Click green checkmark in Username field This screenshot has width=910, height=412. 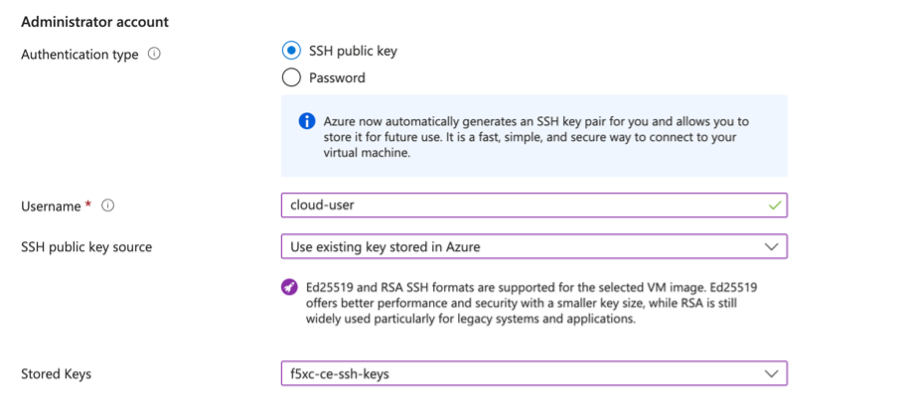[x=771, y=205]
